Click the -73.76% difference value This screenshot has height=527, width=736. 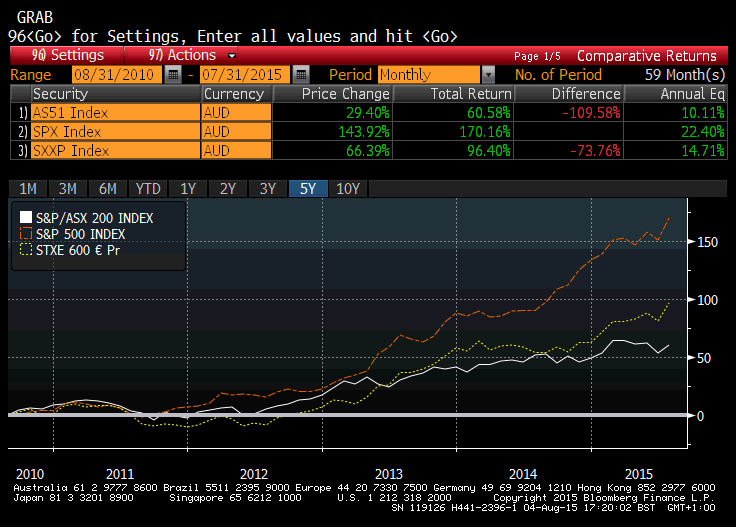click(x=595, y=151)
